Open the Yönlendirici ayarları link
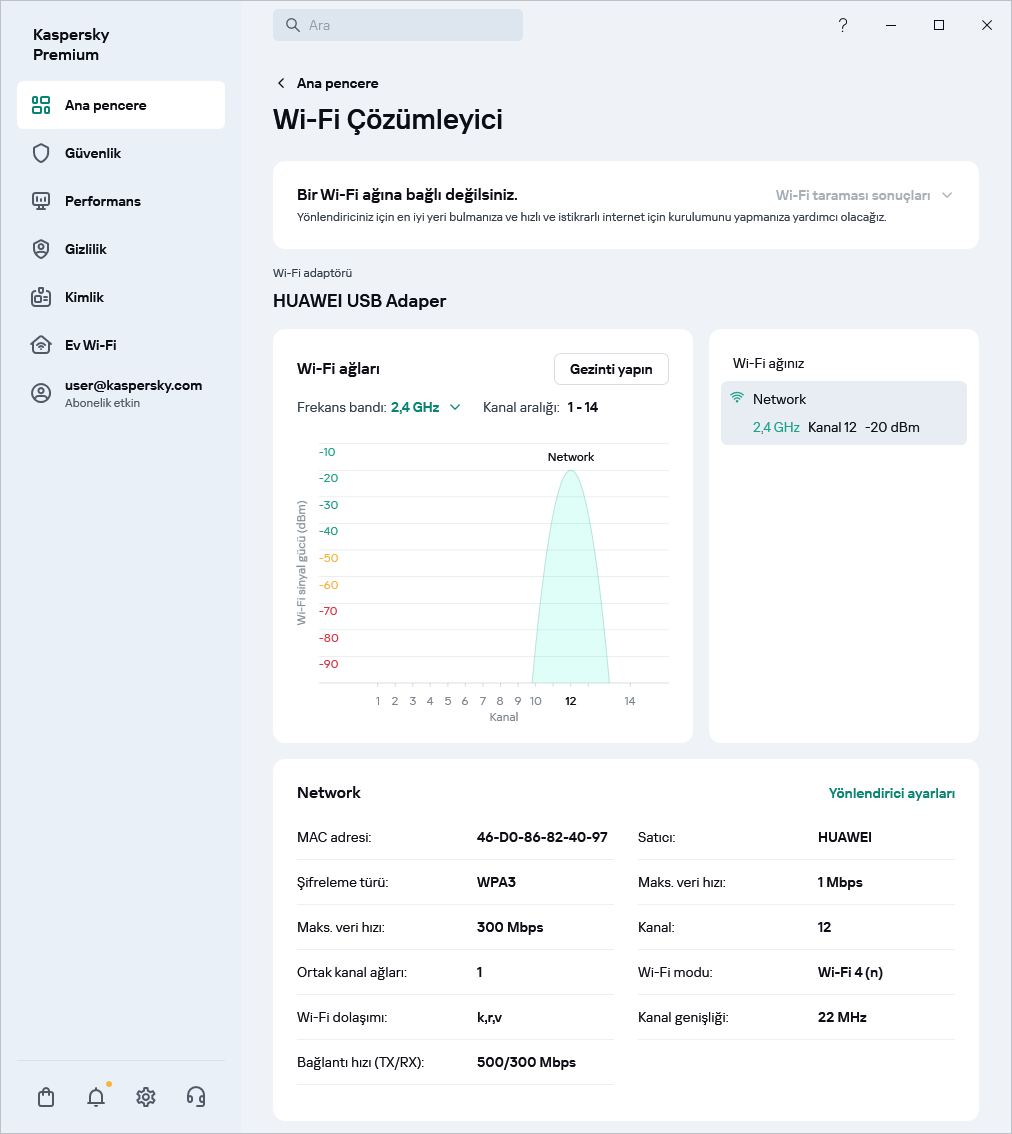This screenshot has height=1134, width=1012. (x=891, y=793)
